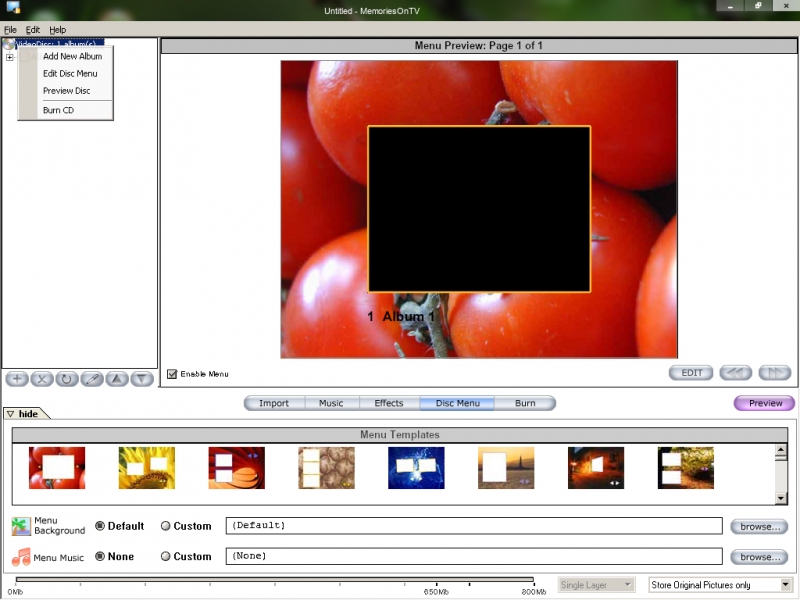Expand the album tree node

(9, 57)
